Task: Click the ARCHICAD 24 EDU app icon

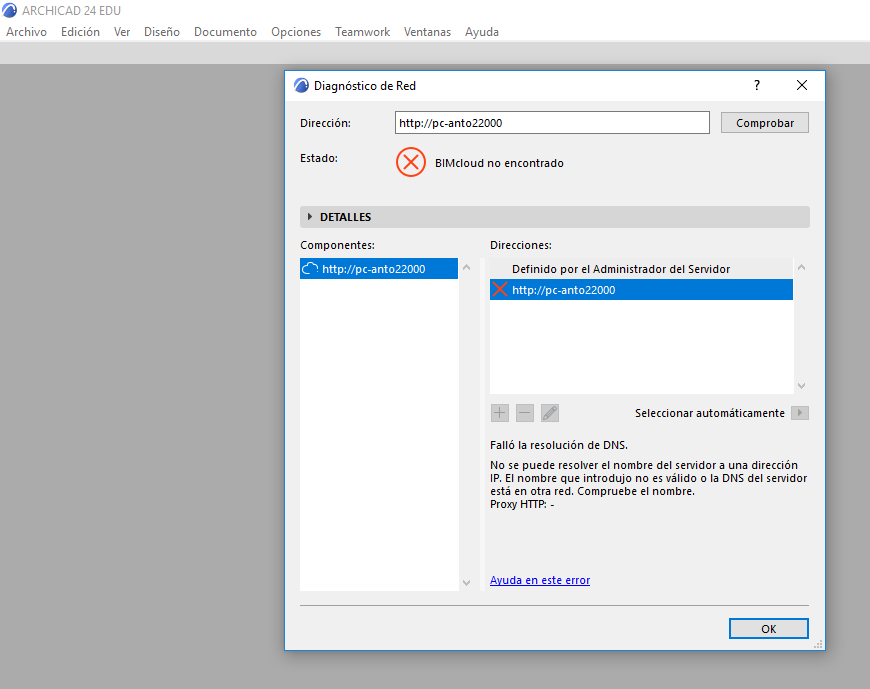Action: click(x=9, y=11)
